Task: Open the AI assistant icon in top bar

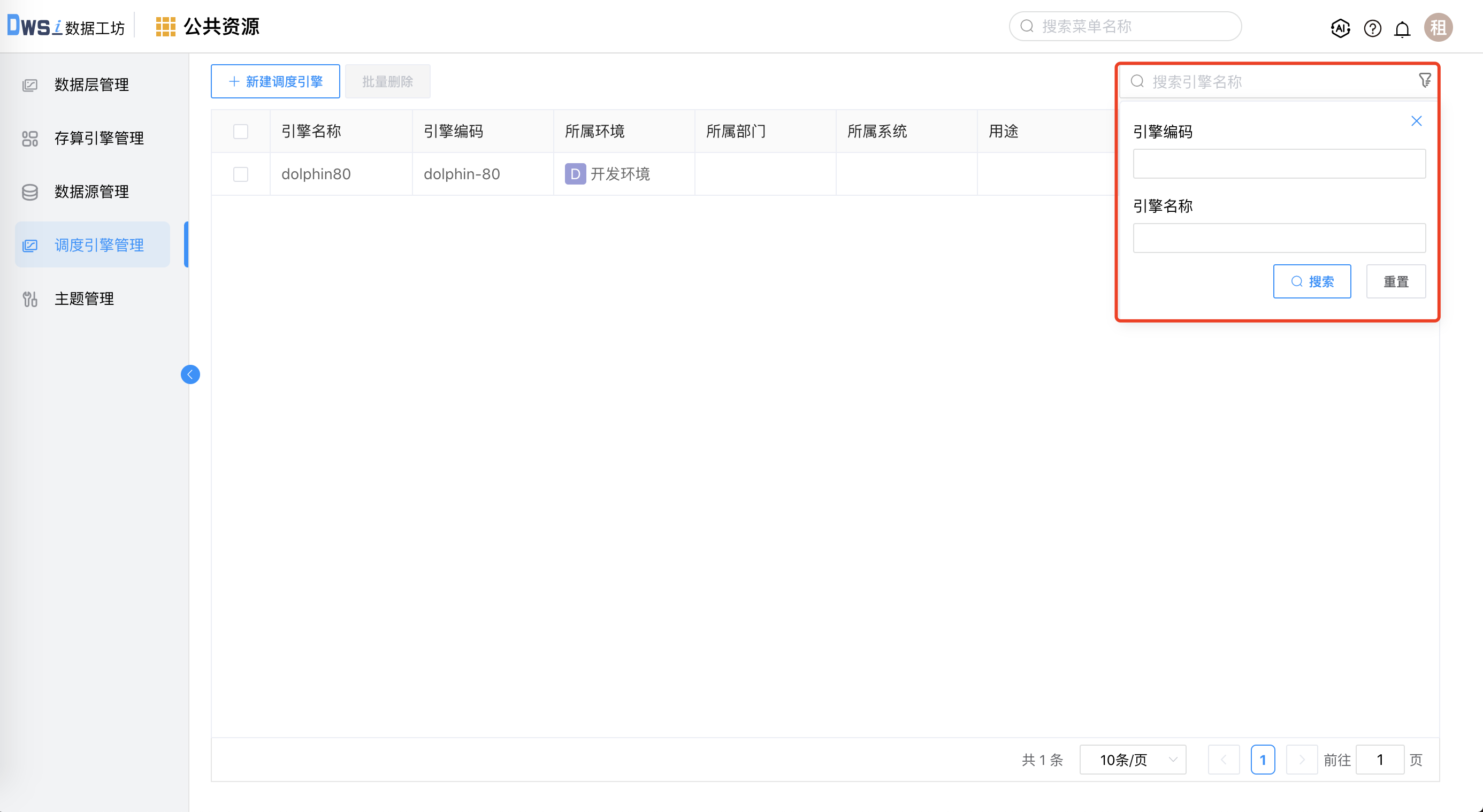Action: pos(1340,28)
